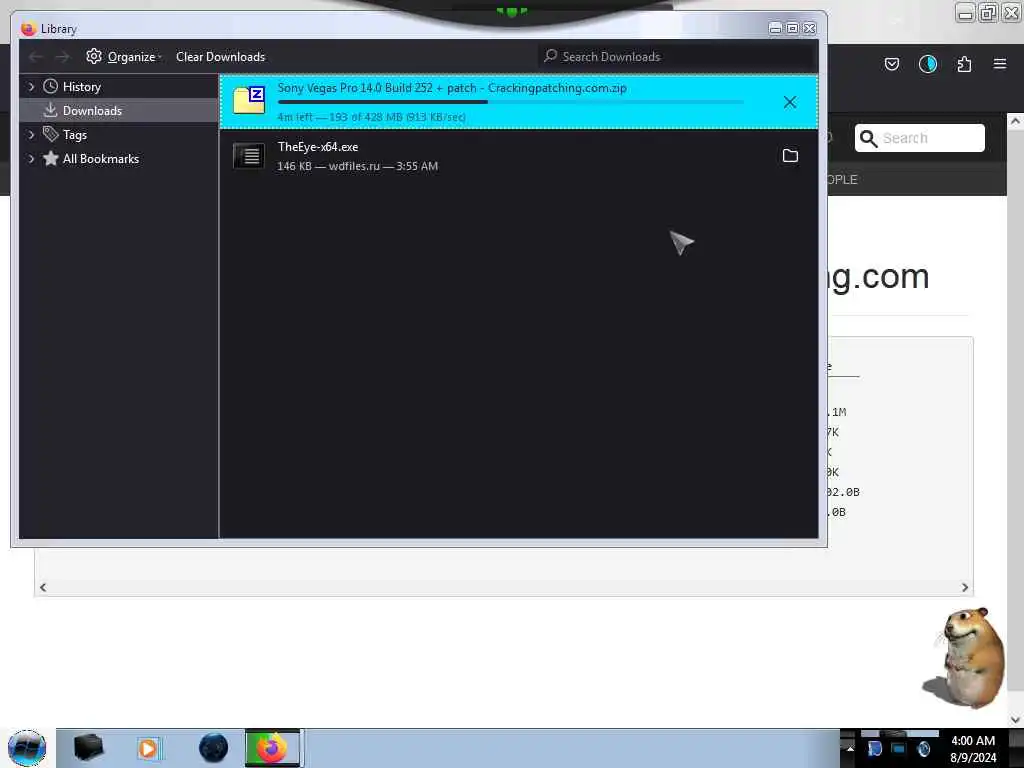
Task: Select the Sony Vegas Pro zip filename
Action: pyautogui.click(x=452, y=88)
